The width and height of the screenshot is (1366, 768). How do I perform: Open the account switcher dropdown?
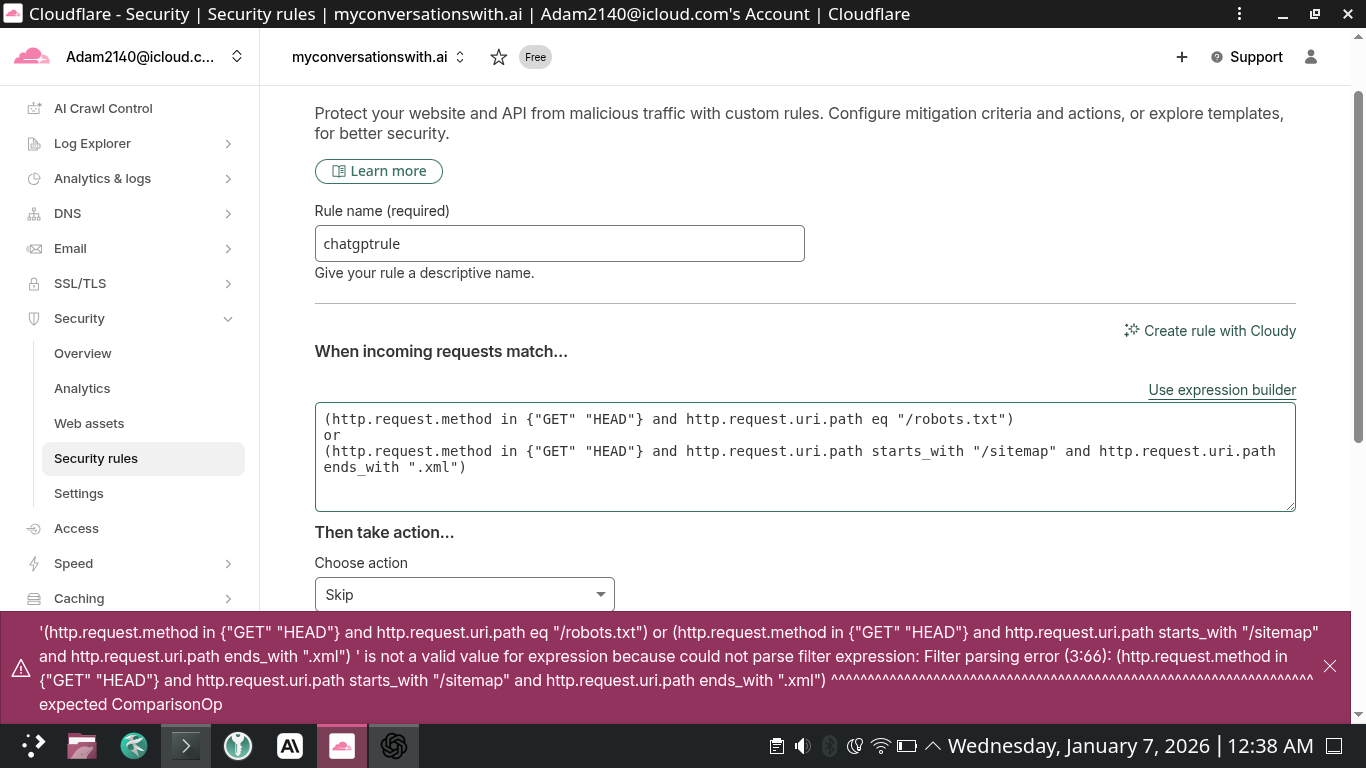coord(236,57)
